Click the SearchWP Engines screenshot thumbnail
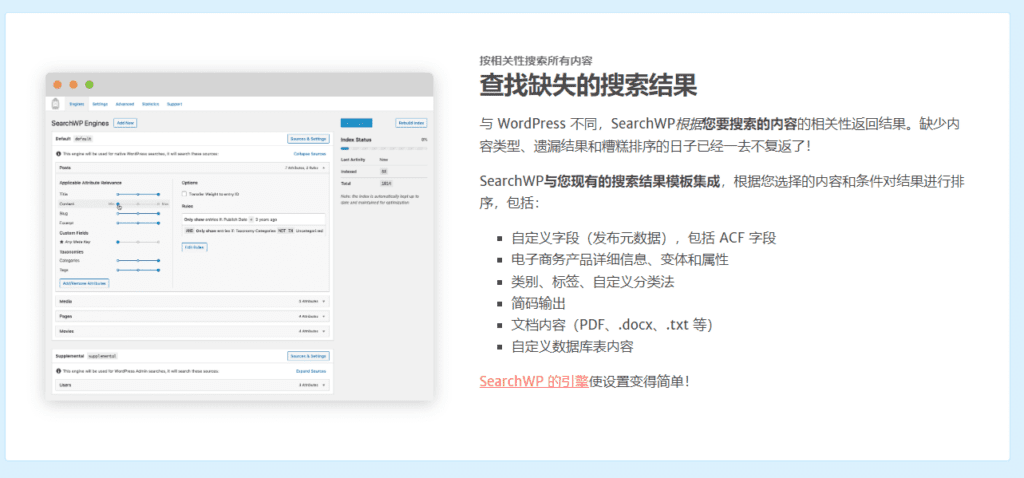1024x478 pixels. 239,236
